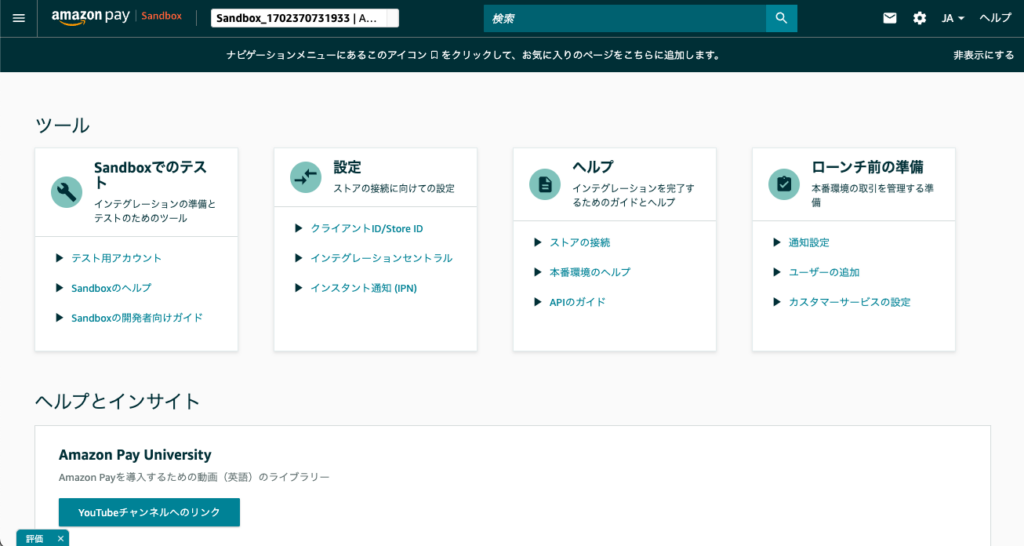
Task: Click the YouTubeチャンネルへのリンク button
Action: click(x=149, y=512)
